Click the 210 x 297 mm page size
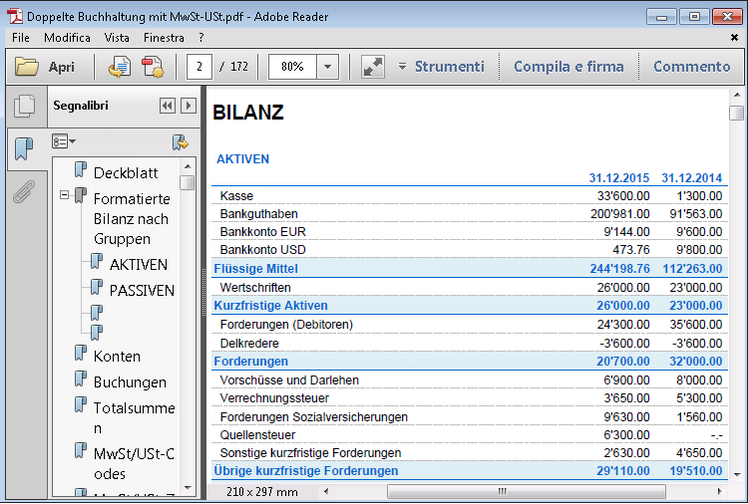Image resolution: width=748 pixels, height=504 pixels. coord(262,492)
